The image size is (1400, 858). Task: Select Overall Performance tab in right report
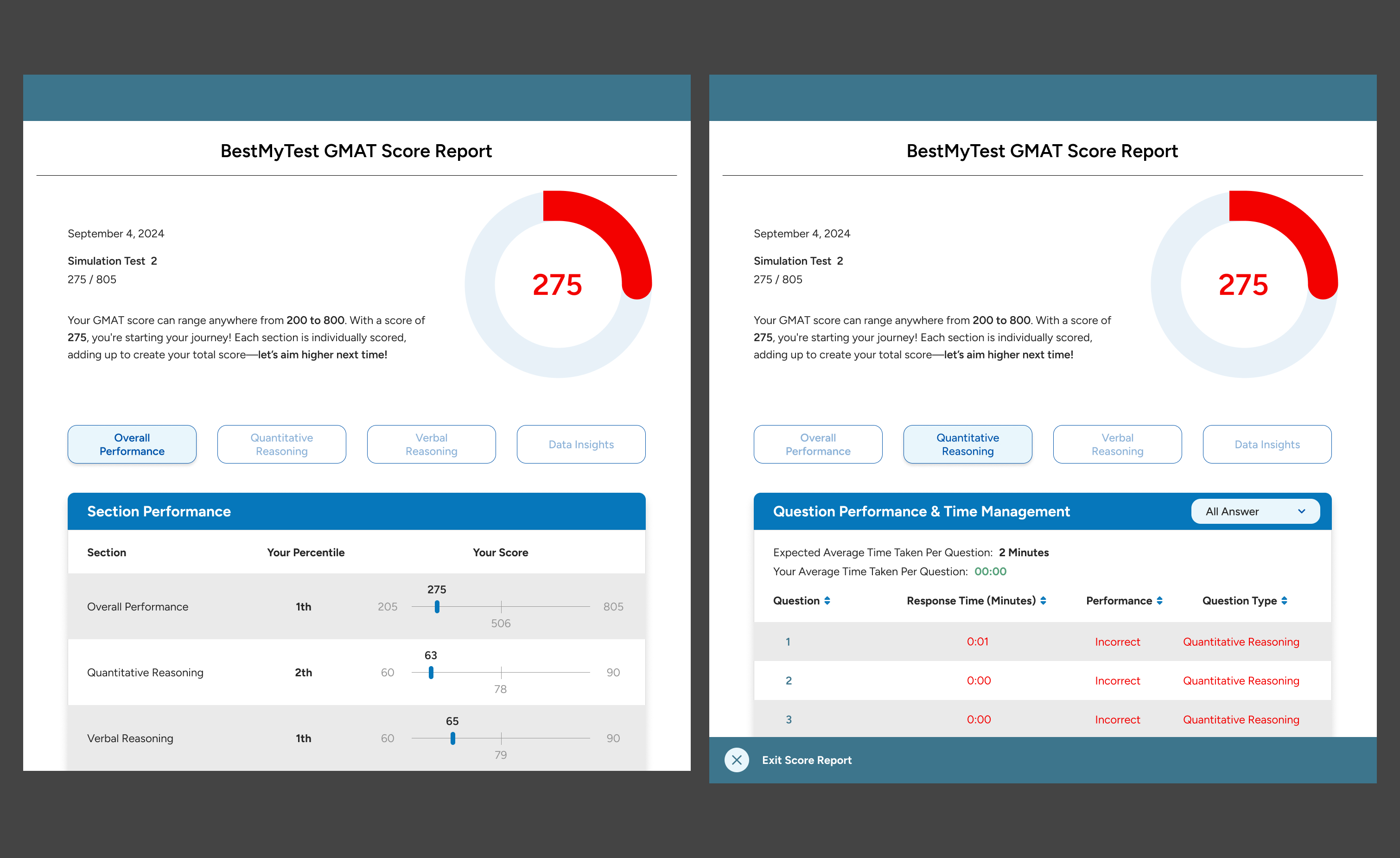click(x=818, y=445)
